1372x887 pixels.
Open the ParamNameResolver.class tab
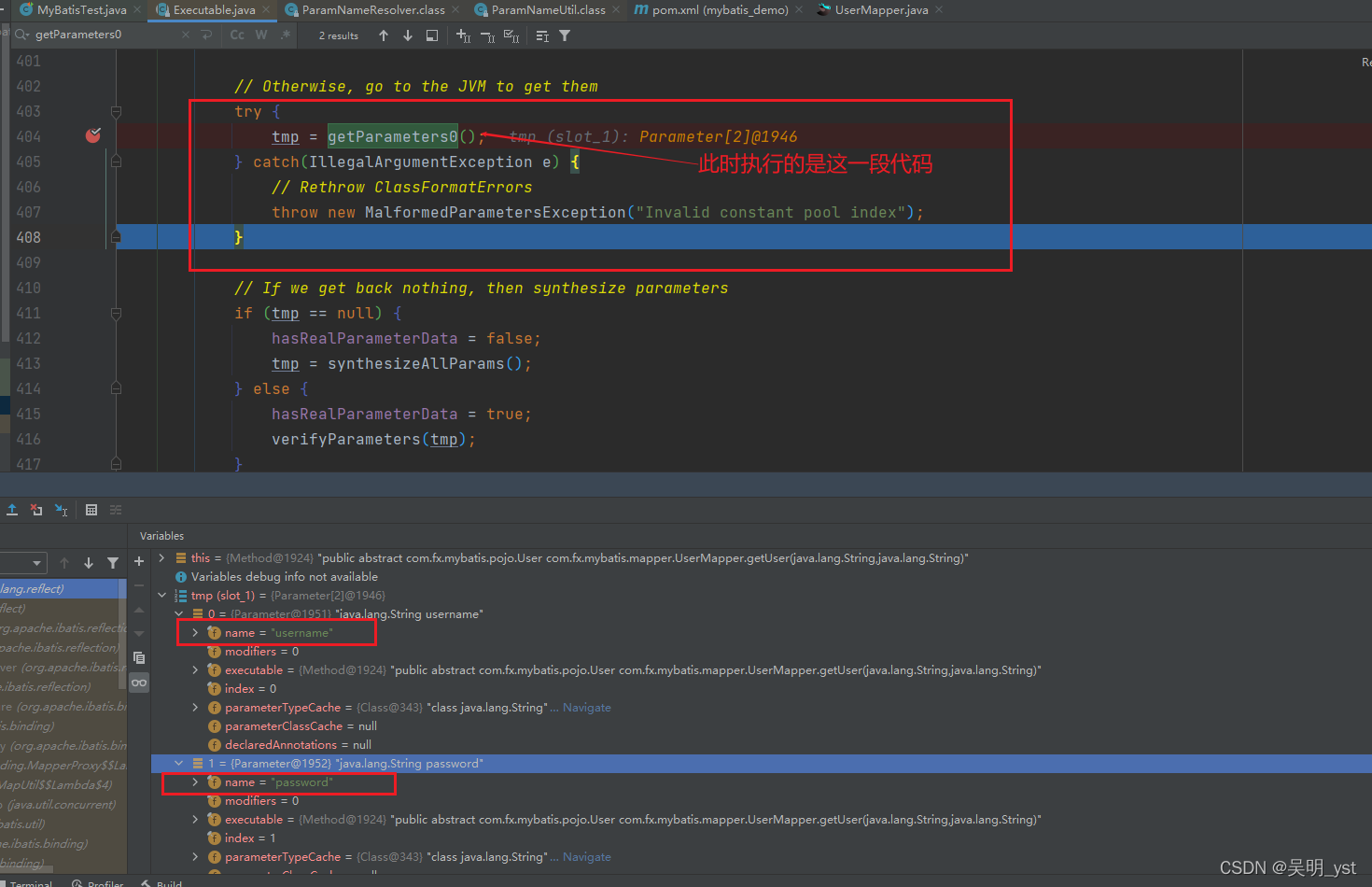point(372,10)
